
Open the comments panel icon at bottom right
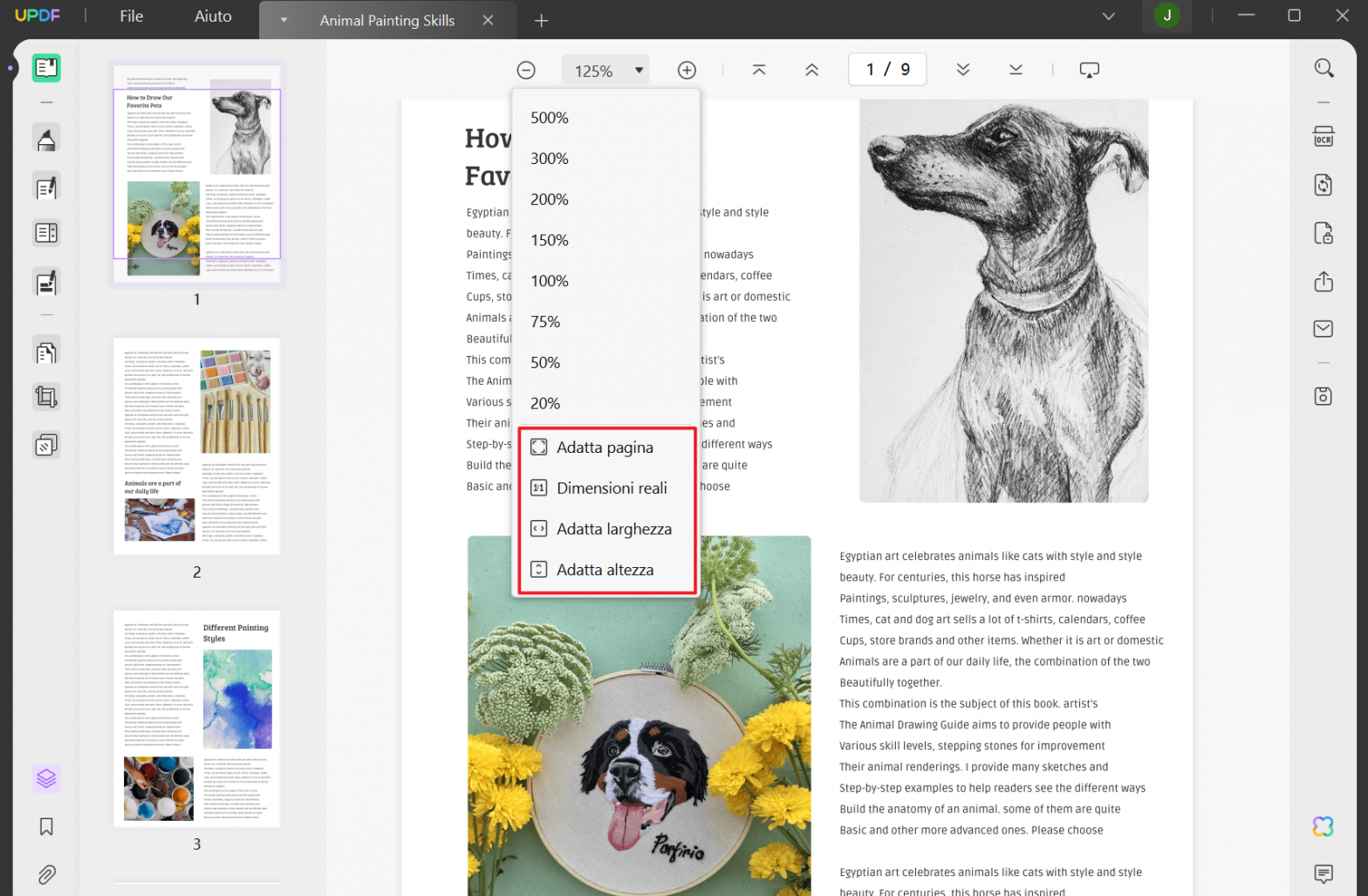pyautogui.click(x=1324, y=873)
